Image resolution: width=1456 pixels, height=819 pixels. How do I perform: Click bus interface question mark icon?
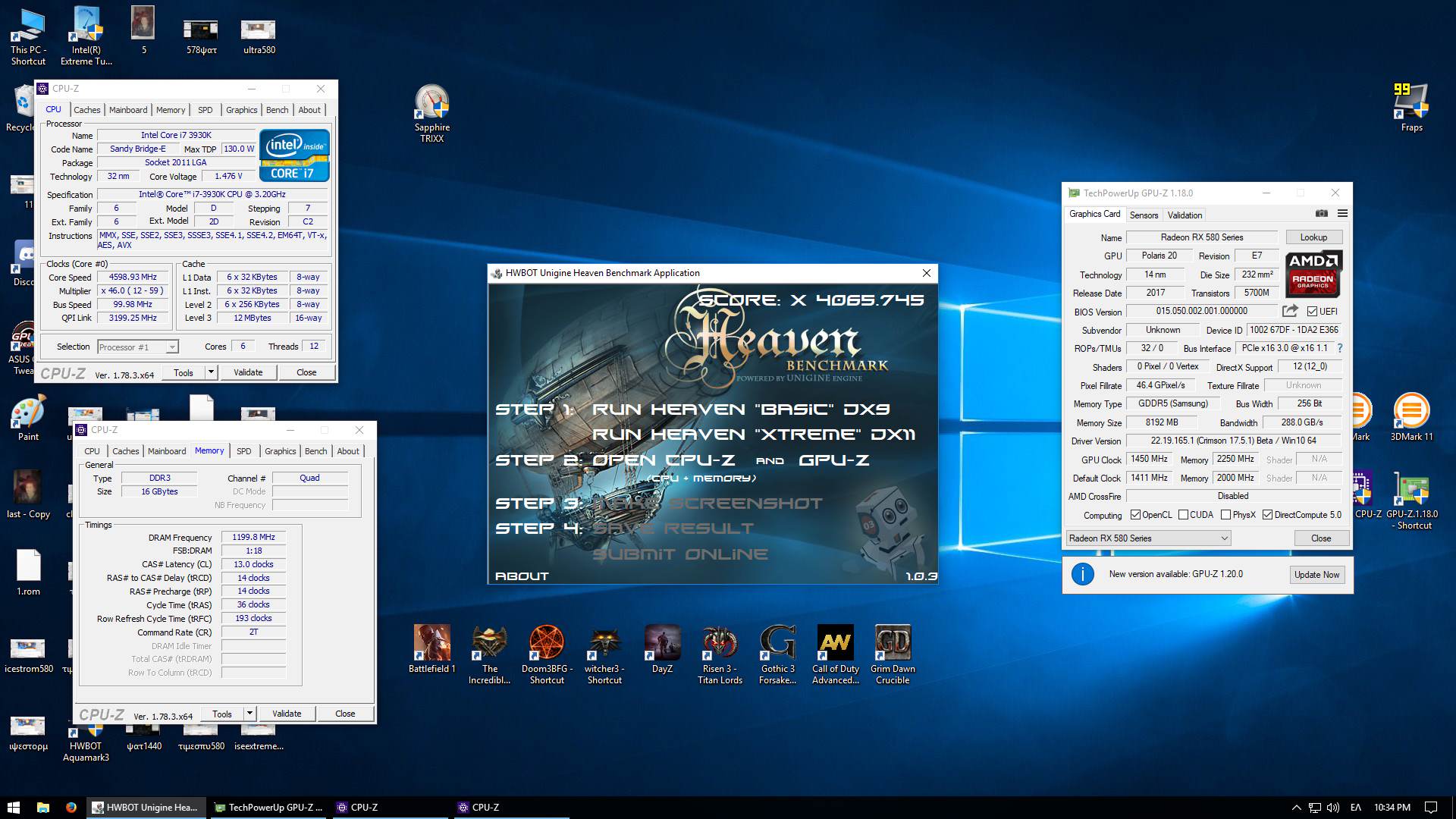point(1340,348)
